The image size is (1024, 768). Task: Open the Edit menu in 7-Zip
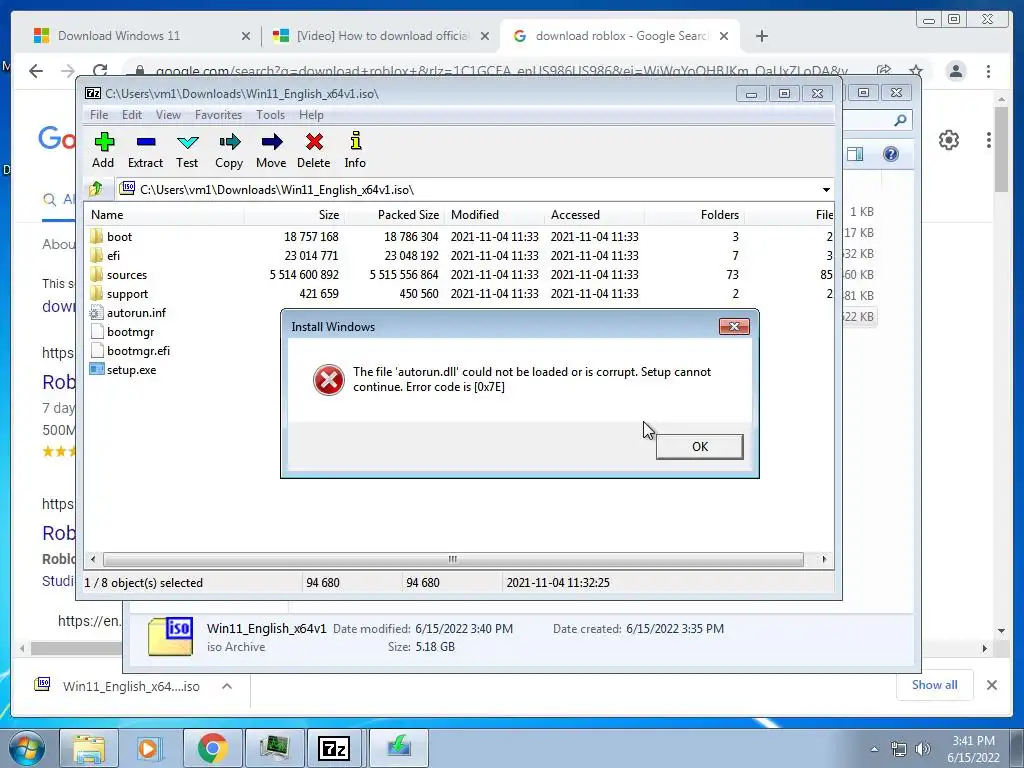[132, 115]
